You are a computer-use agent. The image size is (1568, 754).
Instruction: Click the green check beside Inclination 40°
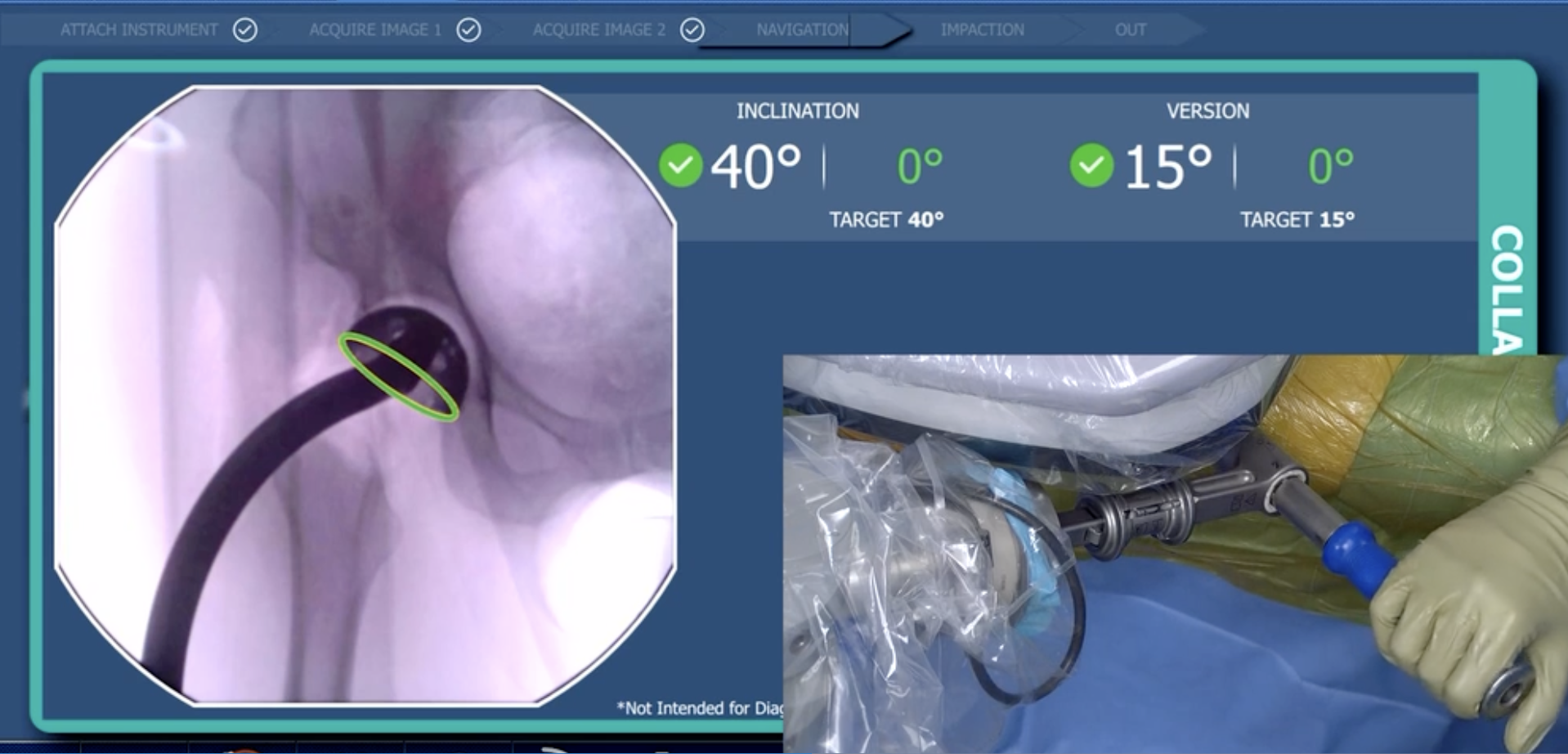click(x=680, y=165)
